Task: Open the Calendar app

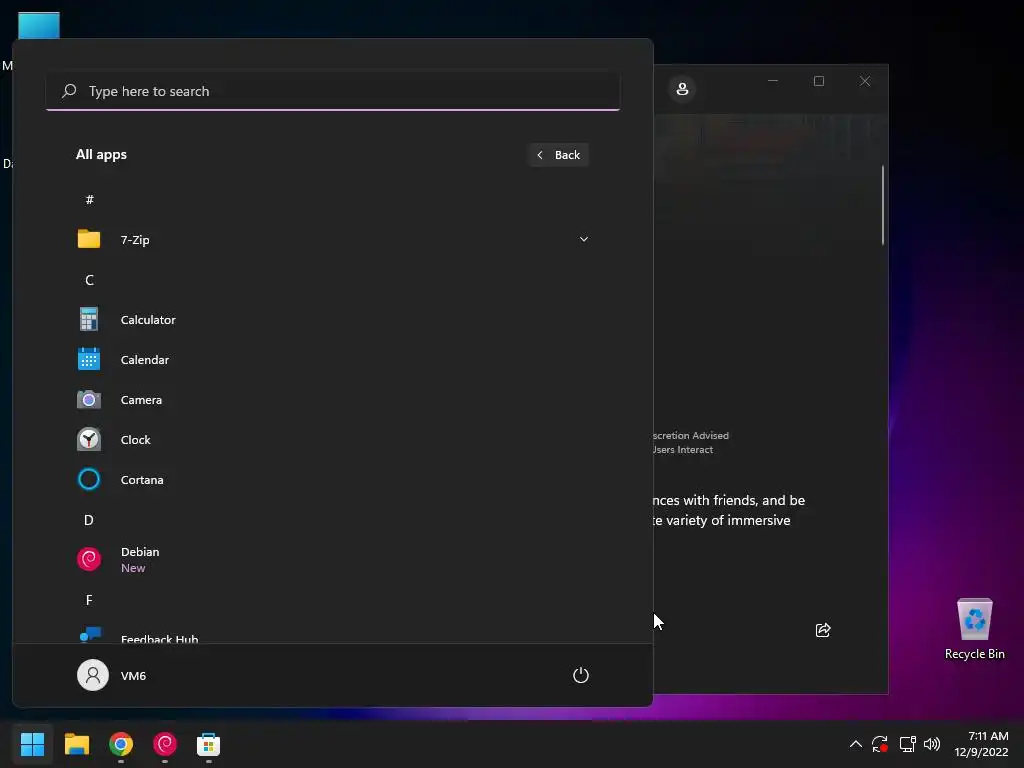Action: (332, 359)
